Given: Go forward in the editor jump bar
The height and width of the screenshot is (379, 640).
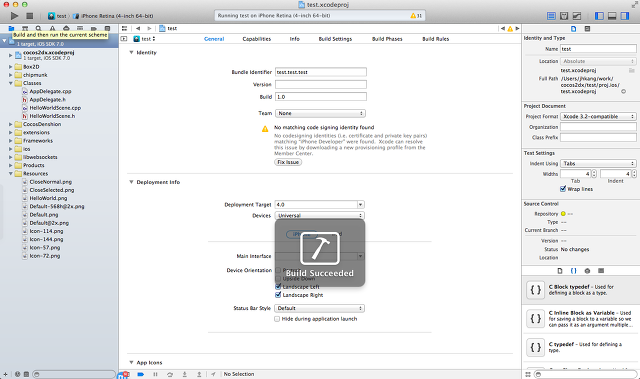Looking at the screenshot, I should (149, 29).
